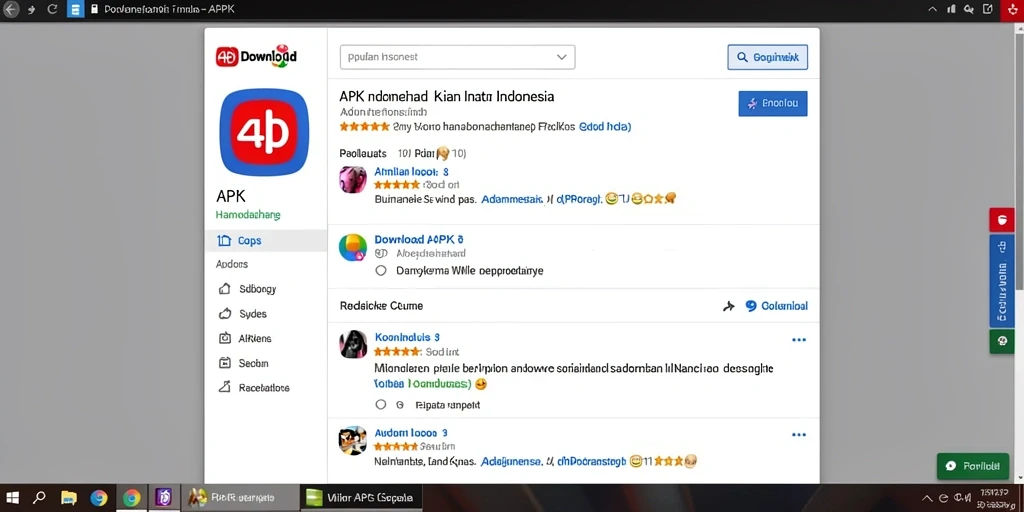Open the purple taskbar app icon
The width and height of the screenshot is (1024, 512).
pyautogui.click(x=163, y=498)
